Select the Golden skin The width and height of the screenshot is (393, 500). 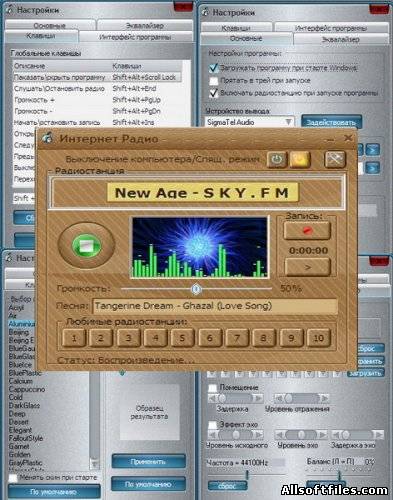(x=20, y=454)
